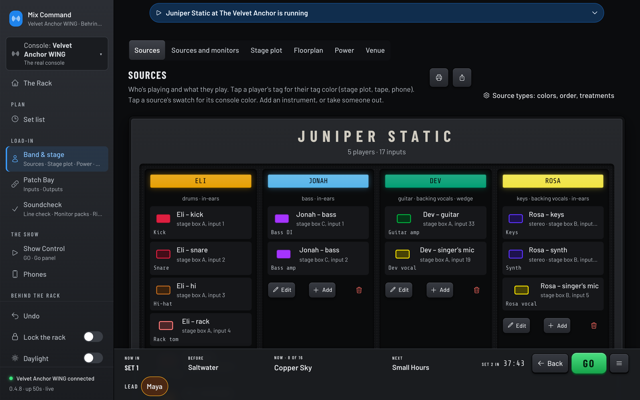This screenshot has width=640, height=400.
Task: Toggle the Daylight mode switch
Action: 93,358
